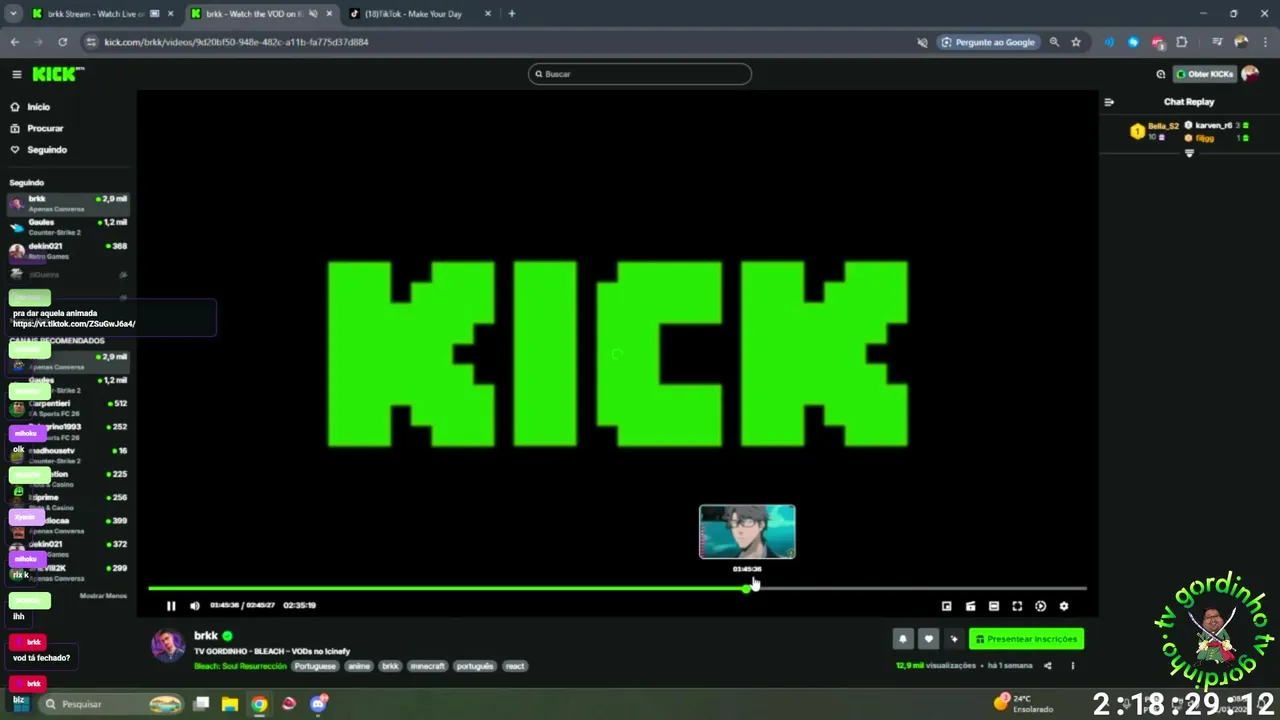Click the KICK logo
1280x720 pixels.
[x=57, y=74]
